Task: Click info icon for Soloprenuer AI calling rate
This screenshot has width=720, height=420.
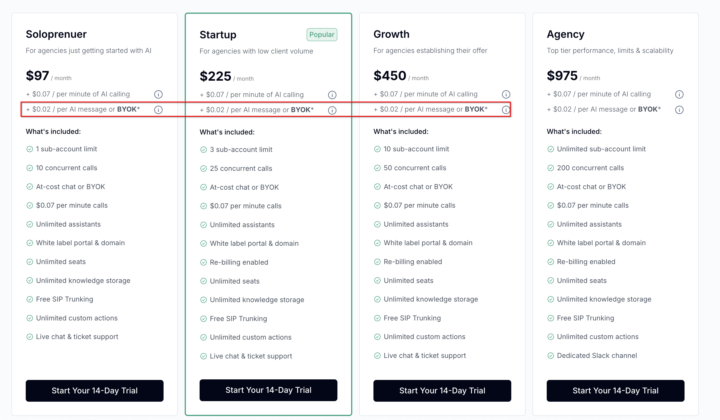Action: (159, 94)
